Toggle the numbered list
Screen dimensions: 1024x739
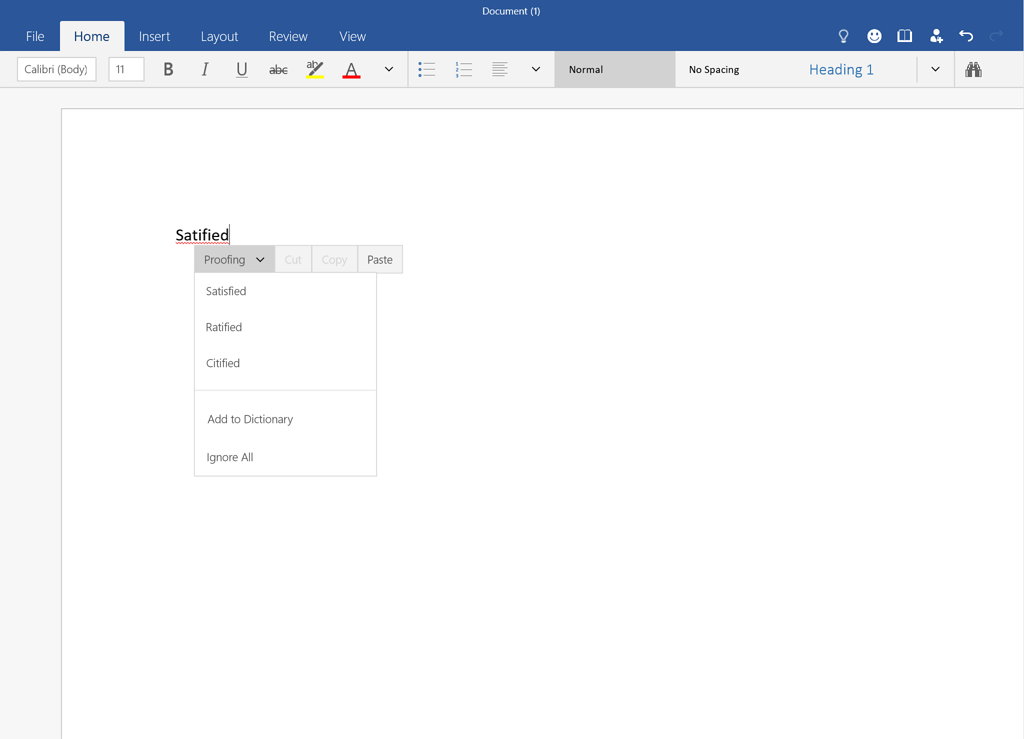tap(463, 69)
